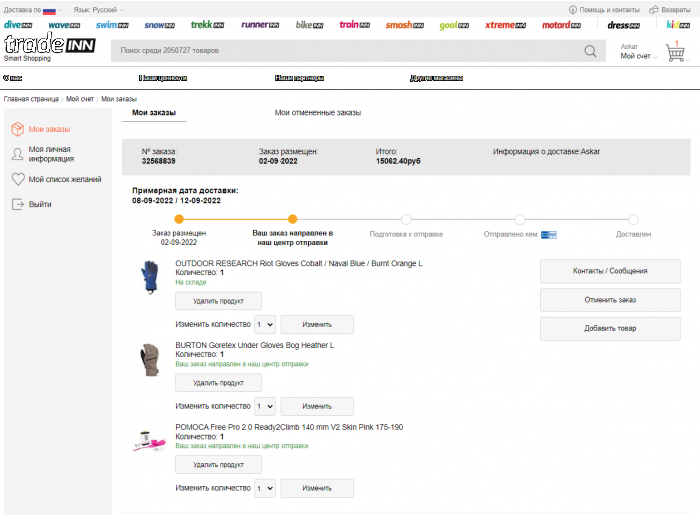Open the second main navigation menu item
700x515 pixels.
tap(162, 78)
